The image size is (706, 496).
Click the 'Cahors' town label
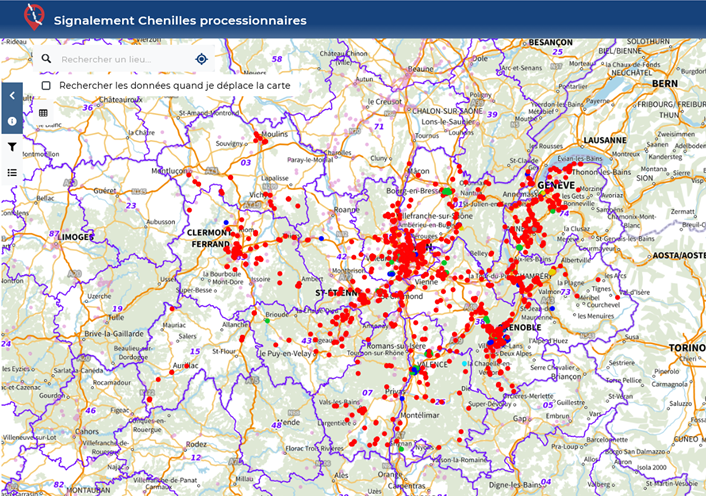[86, 432]
